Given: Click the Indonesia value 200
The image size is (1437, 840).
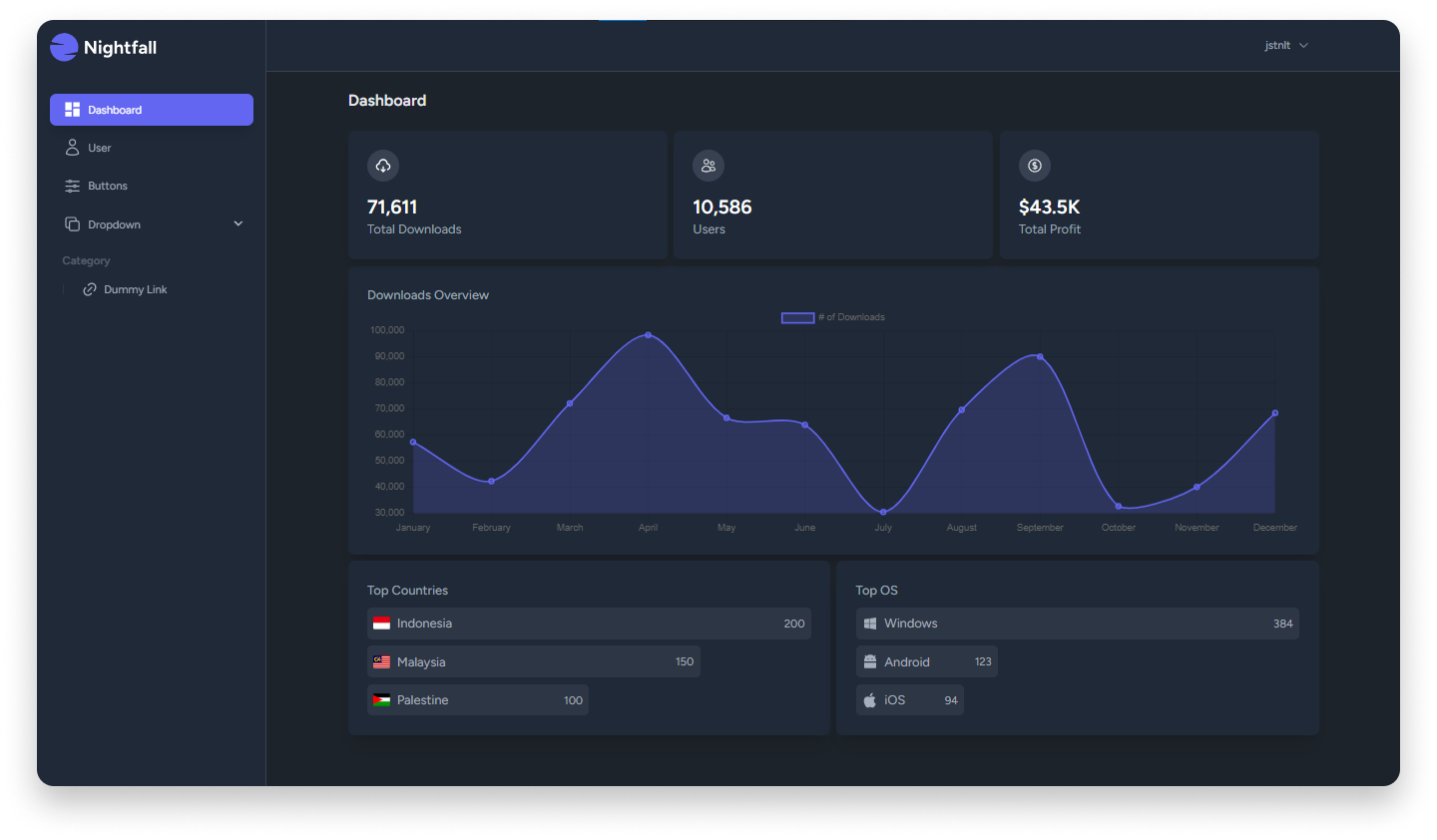Looking at the screenshot, I should (x=794, y=624).
